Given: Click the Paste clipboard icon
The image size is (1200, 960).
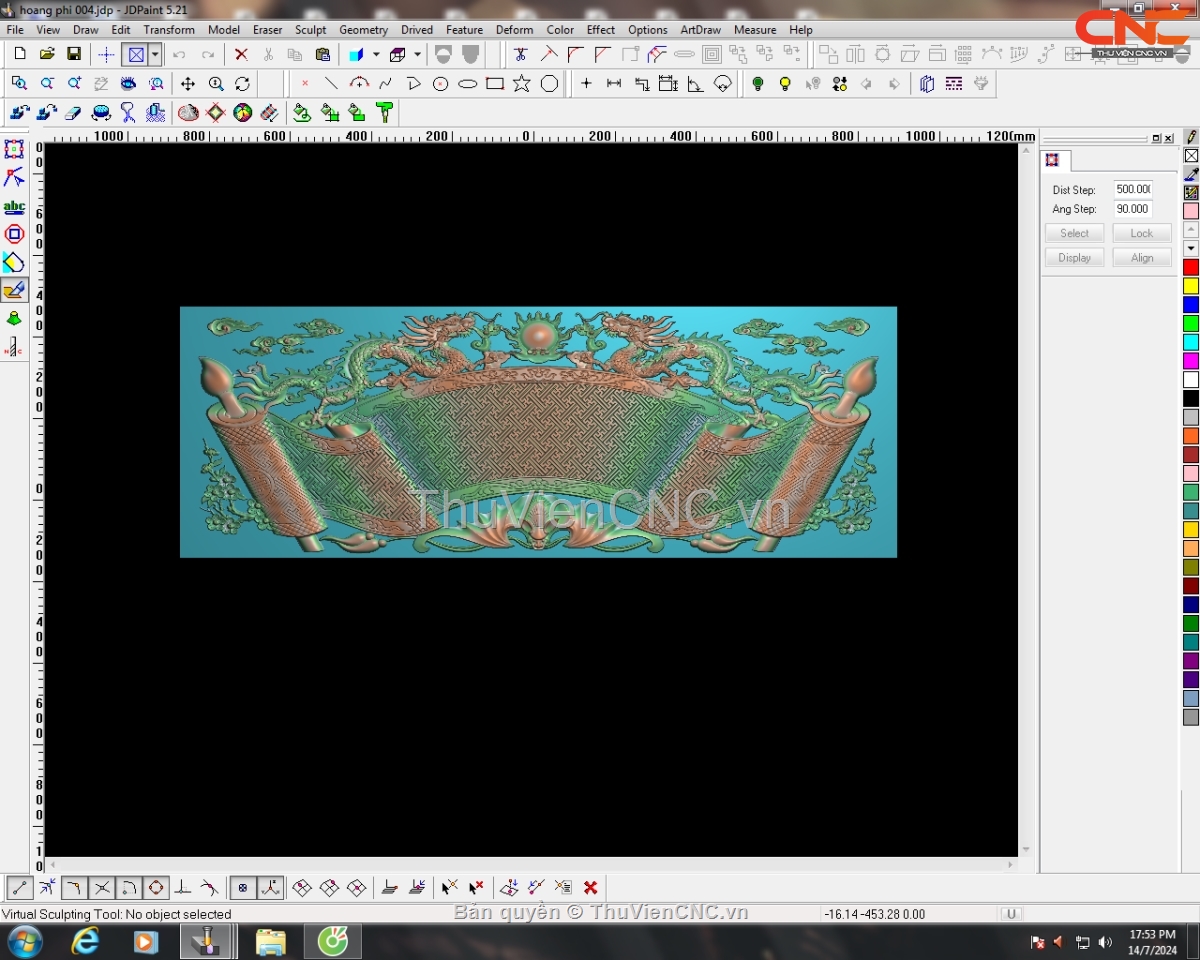Looking at the screenshot, I should [322, 54].
